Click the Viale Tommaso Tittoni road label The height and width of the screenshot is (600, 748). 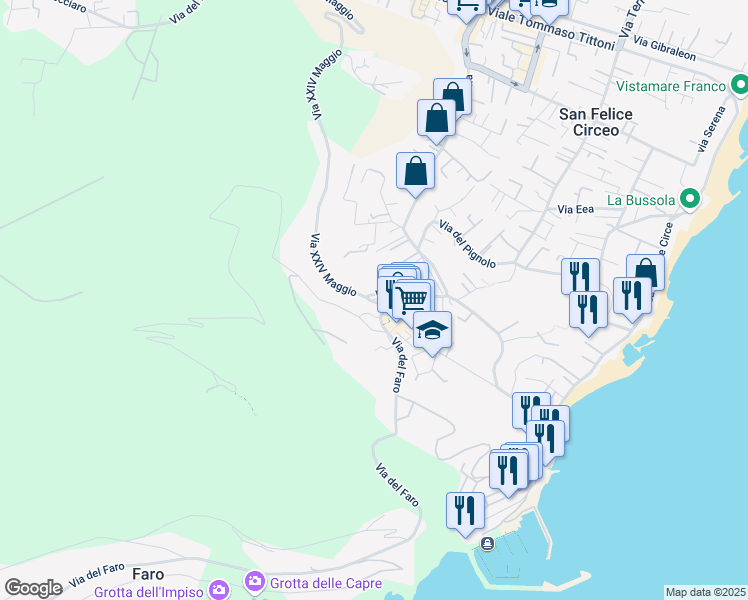click(x=551, y=28)
